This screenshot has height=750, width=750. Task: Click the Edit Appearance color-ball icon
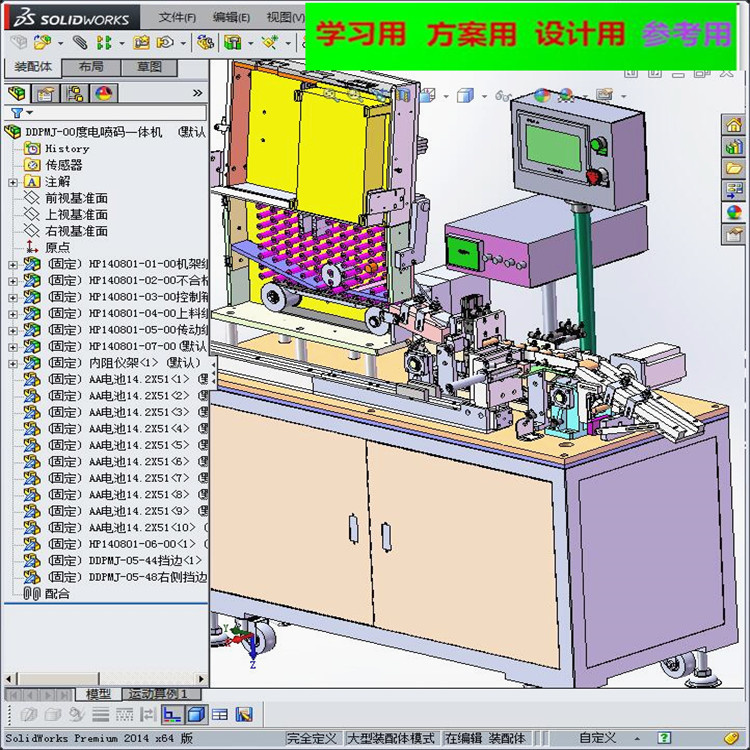pos(542,96)
